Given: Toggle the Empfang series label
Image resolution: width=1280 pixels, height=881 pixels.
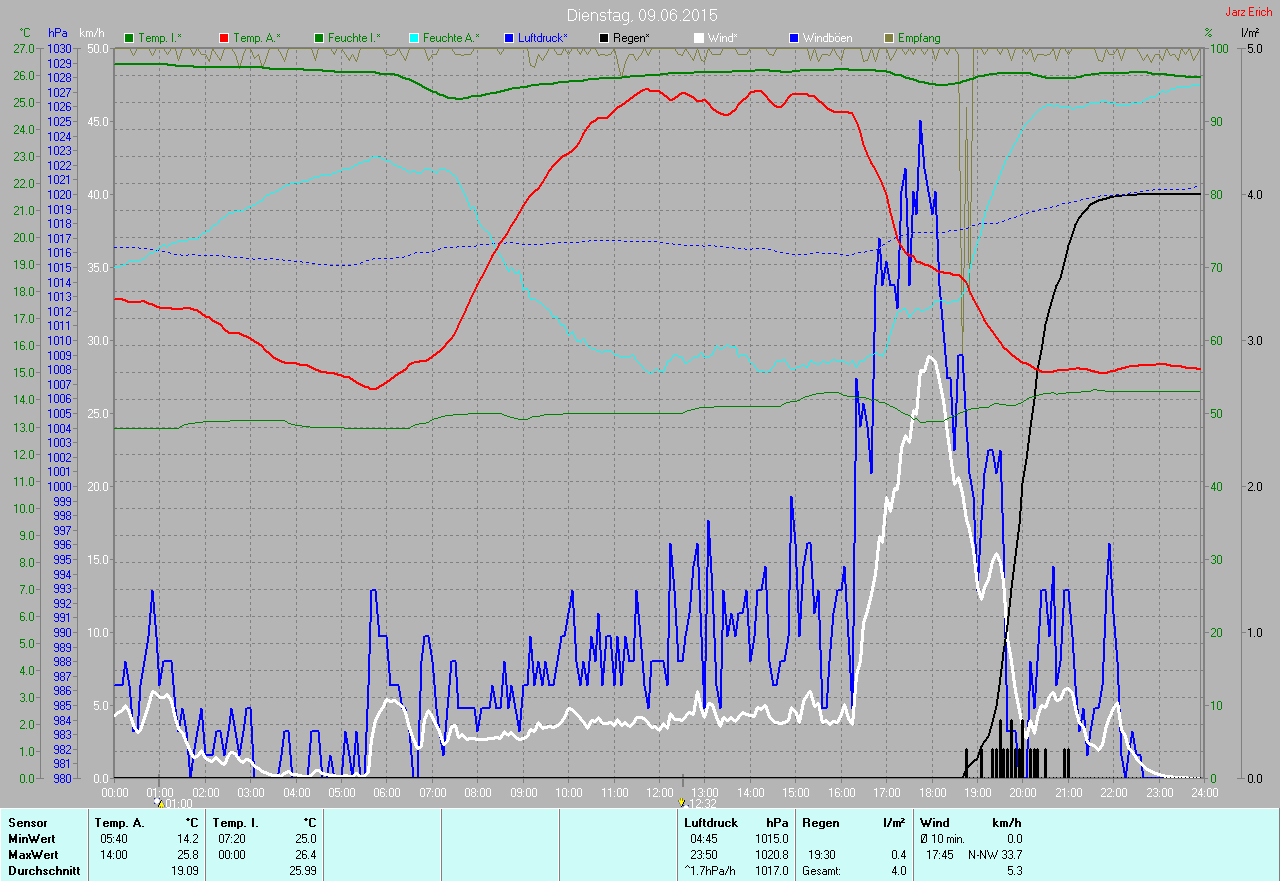Looking at the screenshot, I should pyautogui.click(x=919, y=38).
